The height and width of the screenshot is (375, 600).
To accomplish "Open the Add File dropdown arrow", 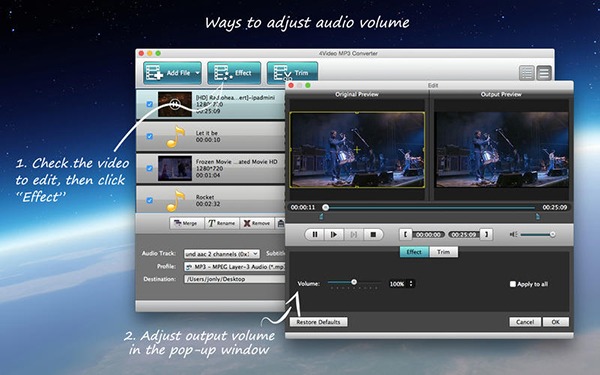I will pos(197,73).
